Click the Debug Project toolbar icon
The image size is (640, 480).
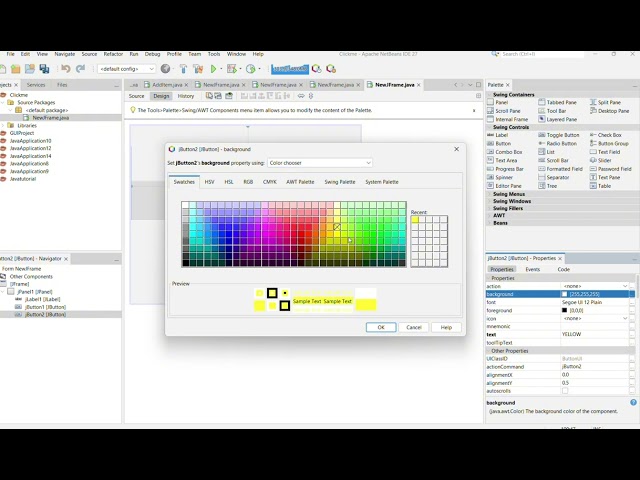coord(231,69)
